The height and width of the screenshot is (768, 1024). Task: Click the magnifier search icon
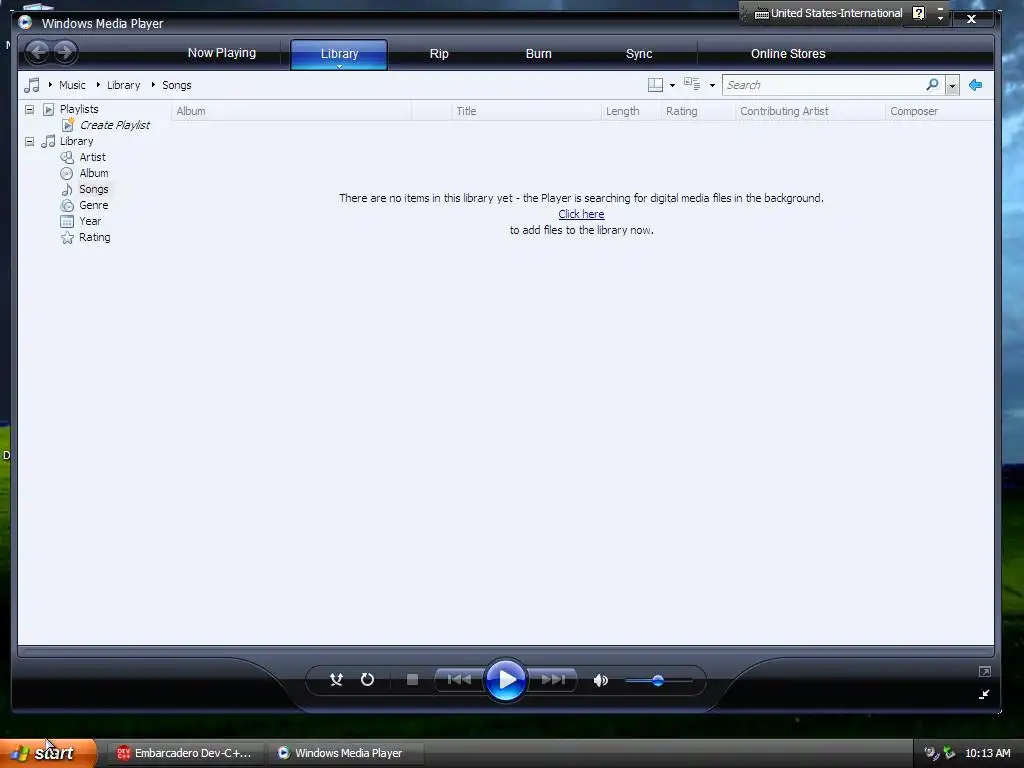(x=933, y=84)
